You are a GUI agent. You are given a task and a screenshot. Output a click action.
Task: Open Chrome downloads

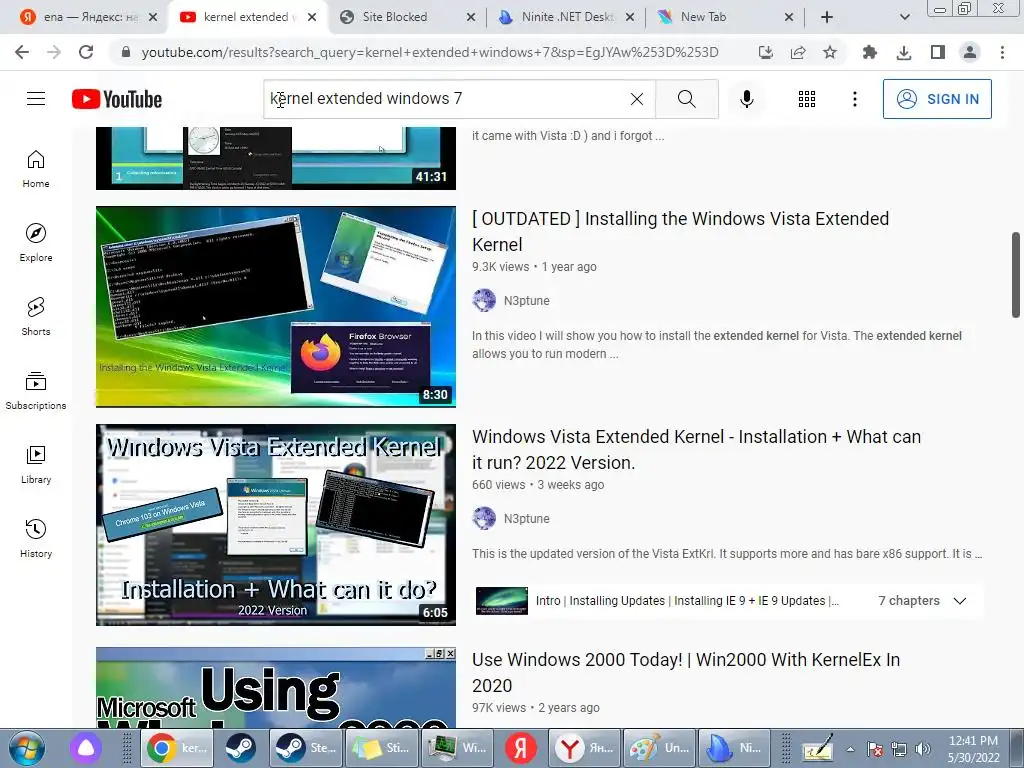tap(904, 52)
